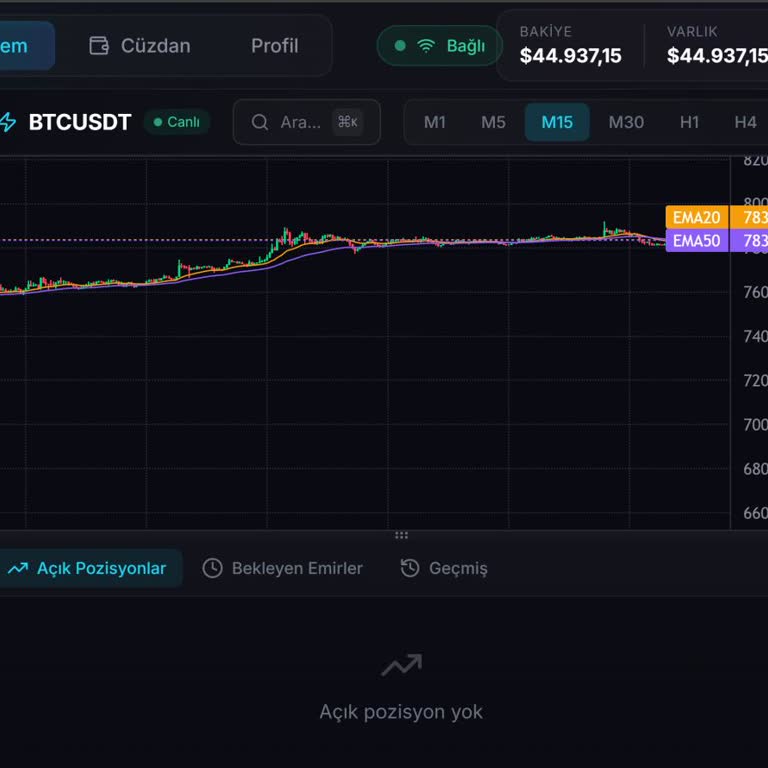Screen dimensions: 768x768
Task: Click the lightning bolt icon beside BTCUSDT
Action: (x=8, y=122)
